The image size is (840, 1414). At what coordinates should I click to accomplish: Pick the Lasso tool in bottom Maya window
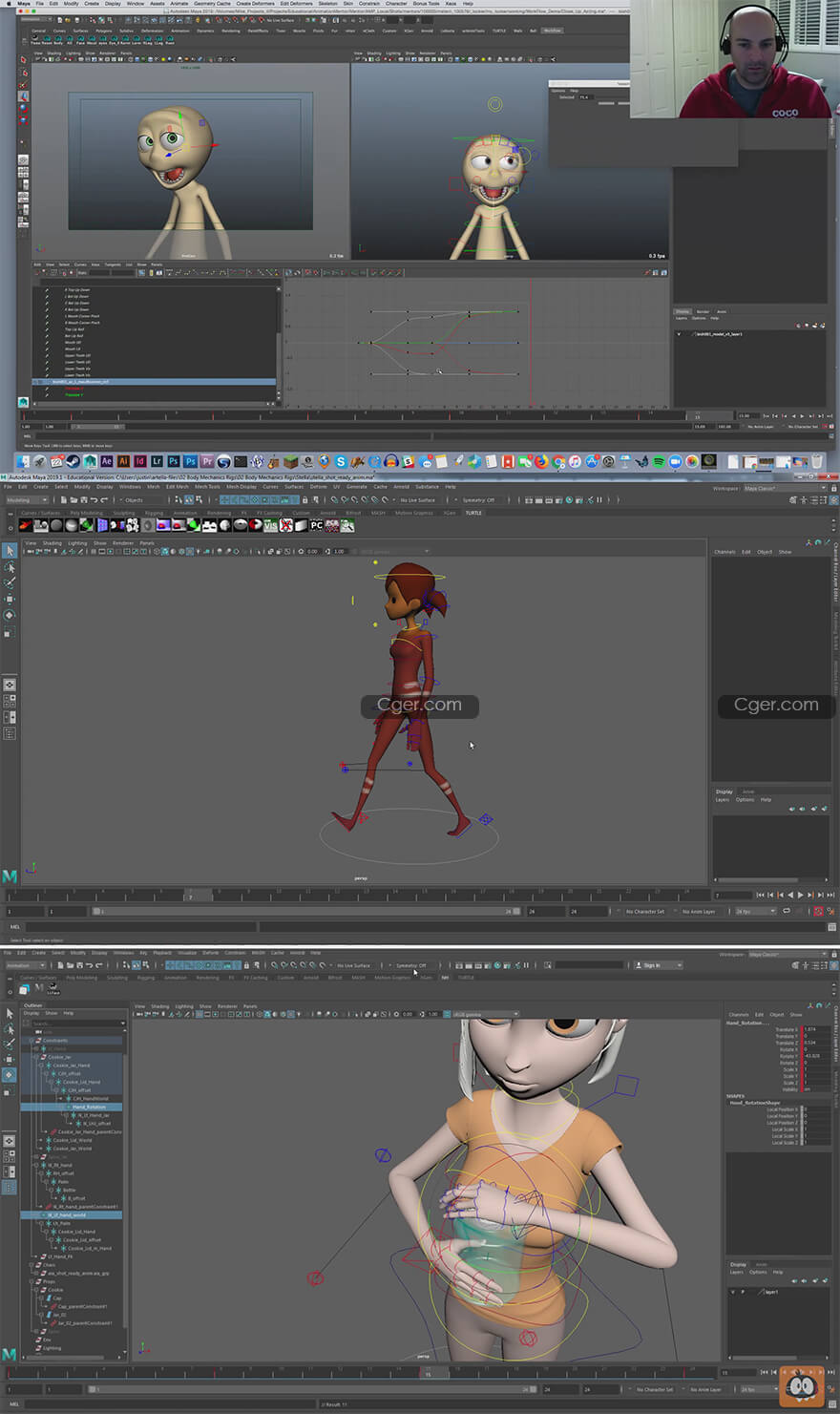click(10, 1028)
